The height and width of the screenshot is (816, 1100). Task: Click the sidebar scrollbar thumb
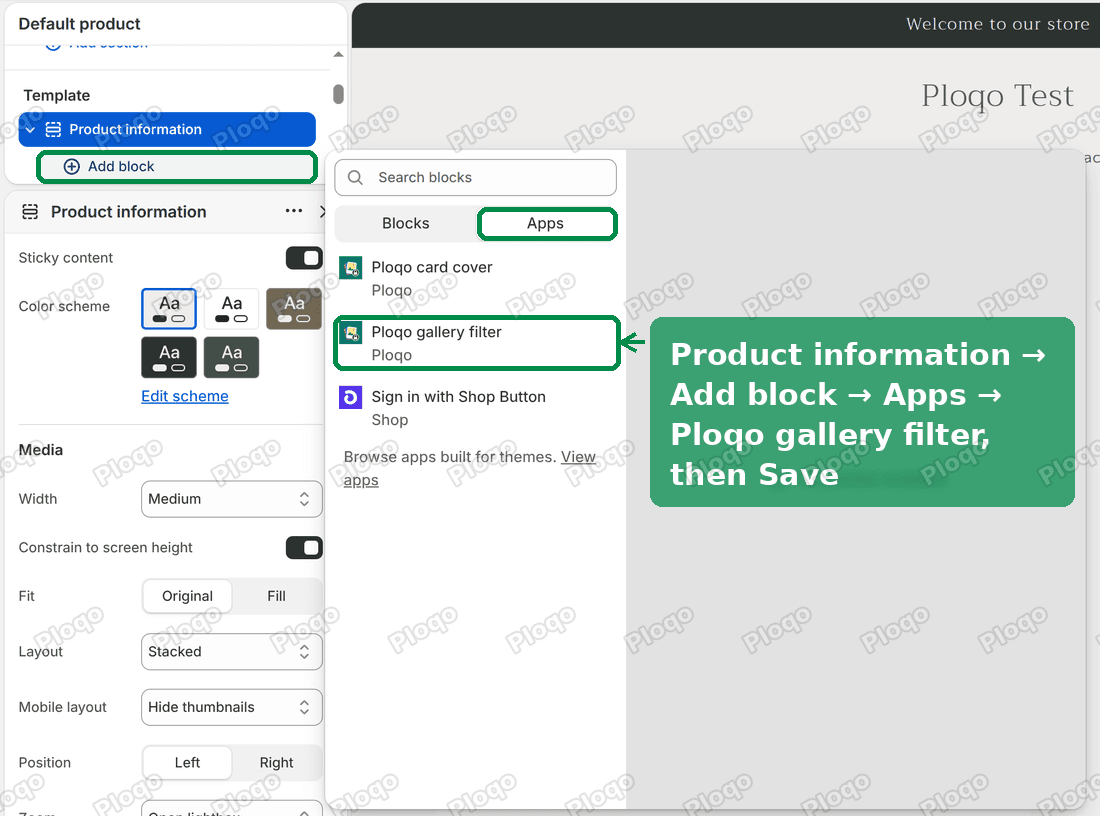338,94
